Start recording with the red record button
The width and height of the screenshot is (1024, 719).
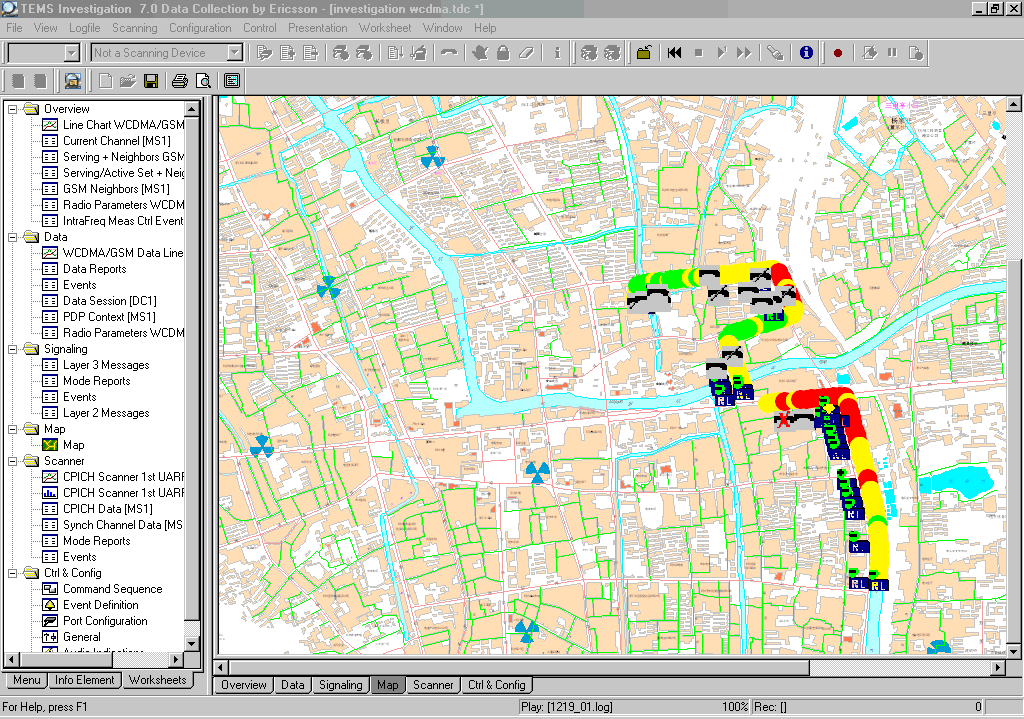coord(838,53)
